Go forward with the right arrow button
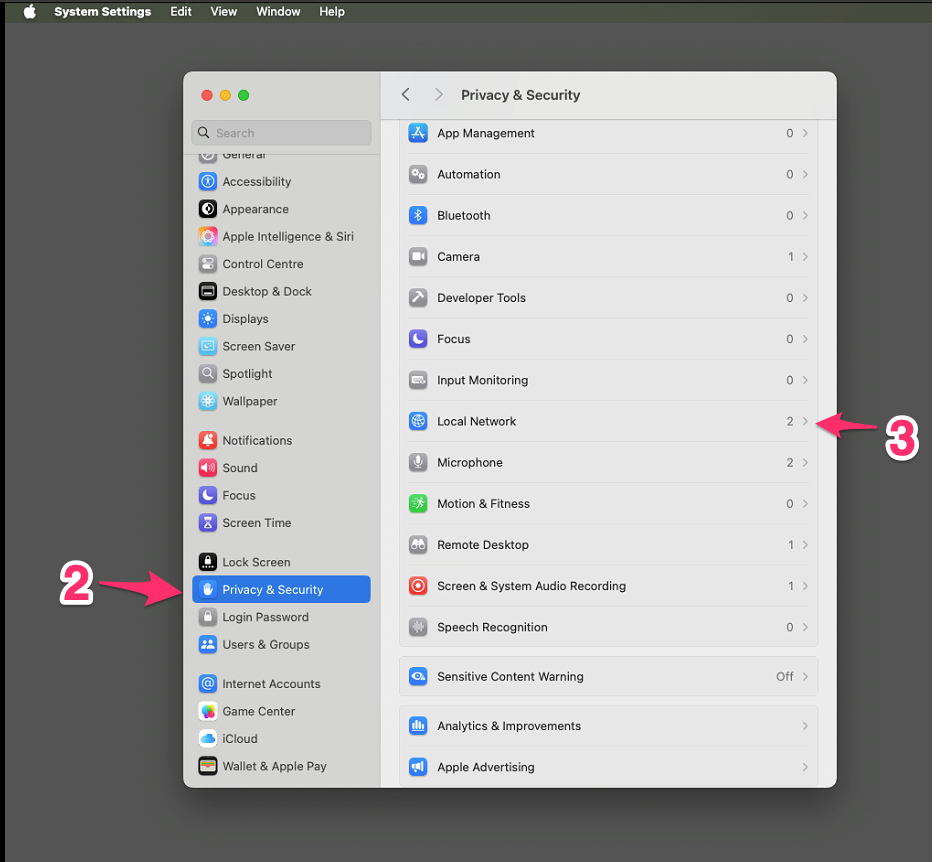The image size is (937, 862). point(439,94)
